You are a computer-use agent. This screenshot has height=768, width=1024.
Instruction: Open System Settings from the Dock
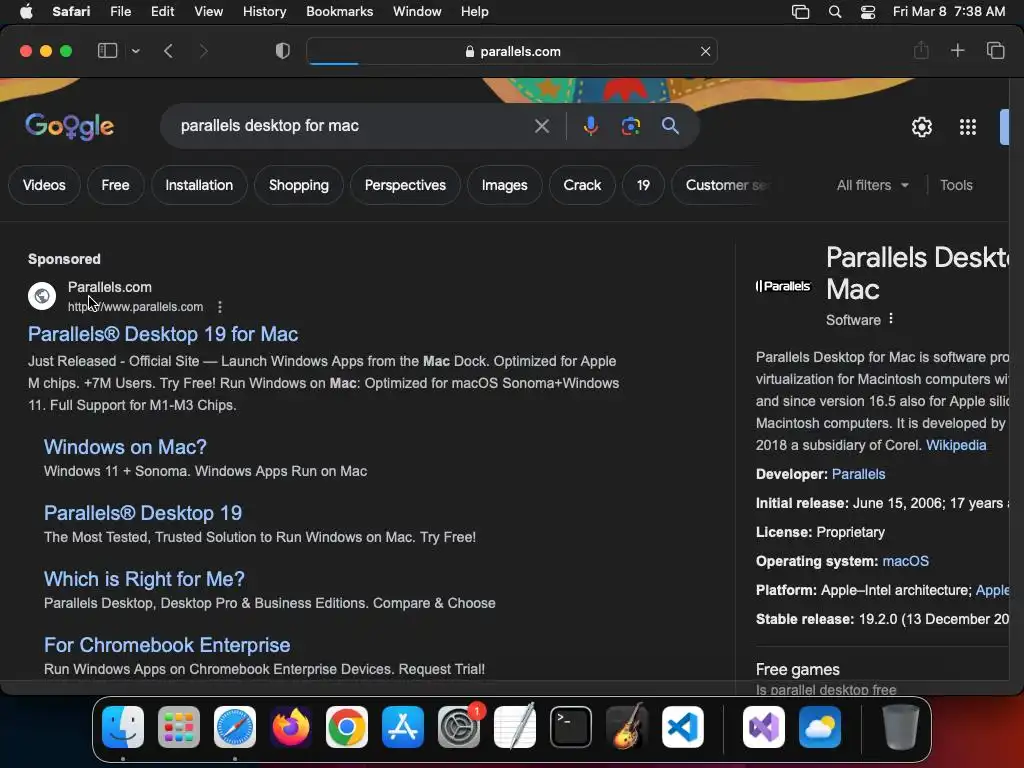(x=458, y=727)
